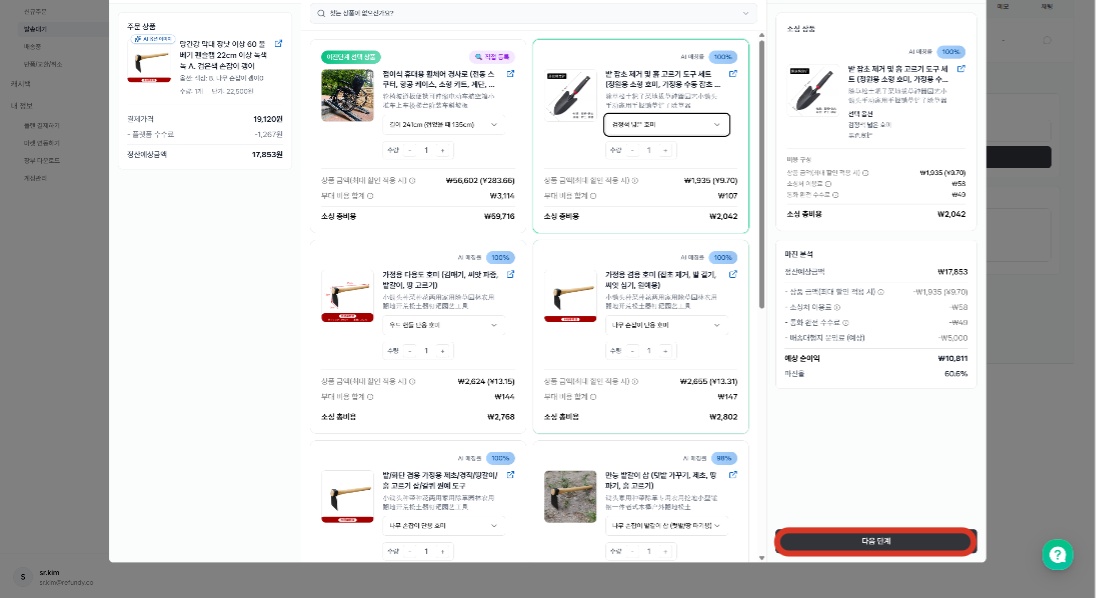The width and height of the screenshot is (1116, 598).
Task: Open external link on the ₩2,802 hoe card
Action: [733, 274]
